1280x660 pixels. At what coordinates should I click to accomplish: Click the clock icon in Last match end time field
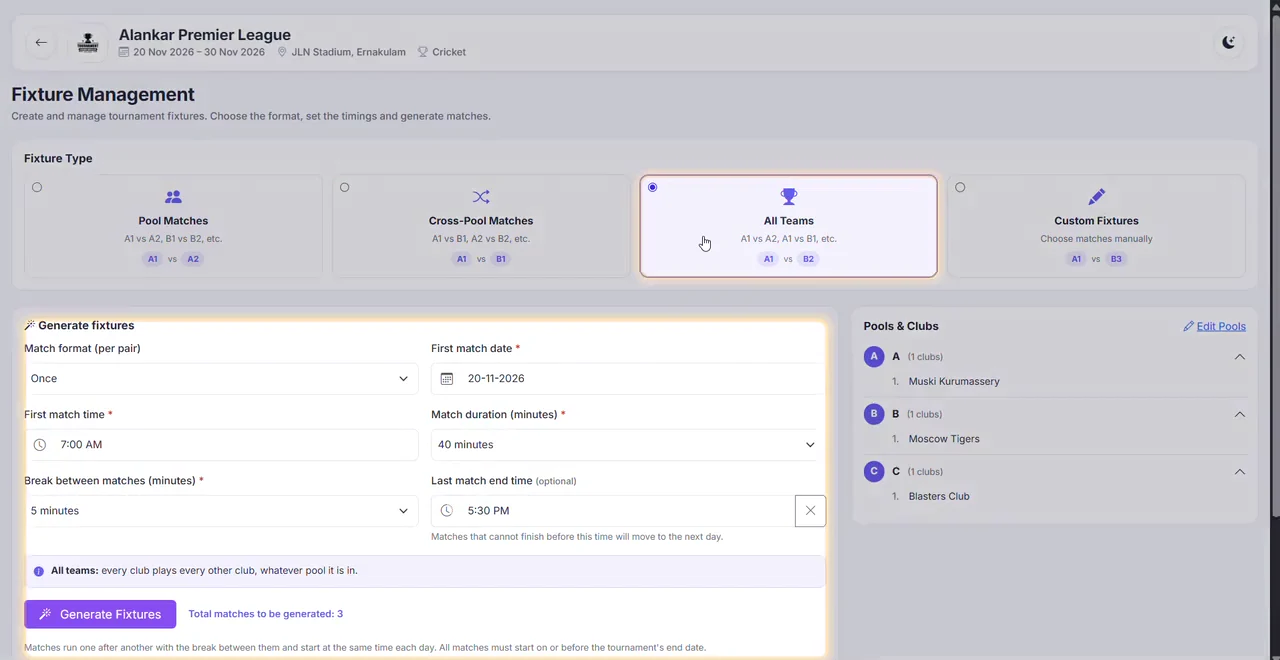(447, 510)
